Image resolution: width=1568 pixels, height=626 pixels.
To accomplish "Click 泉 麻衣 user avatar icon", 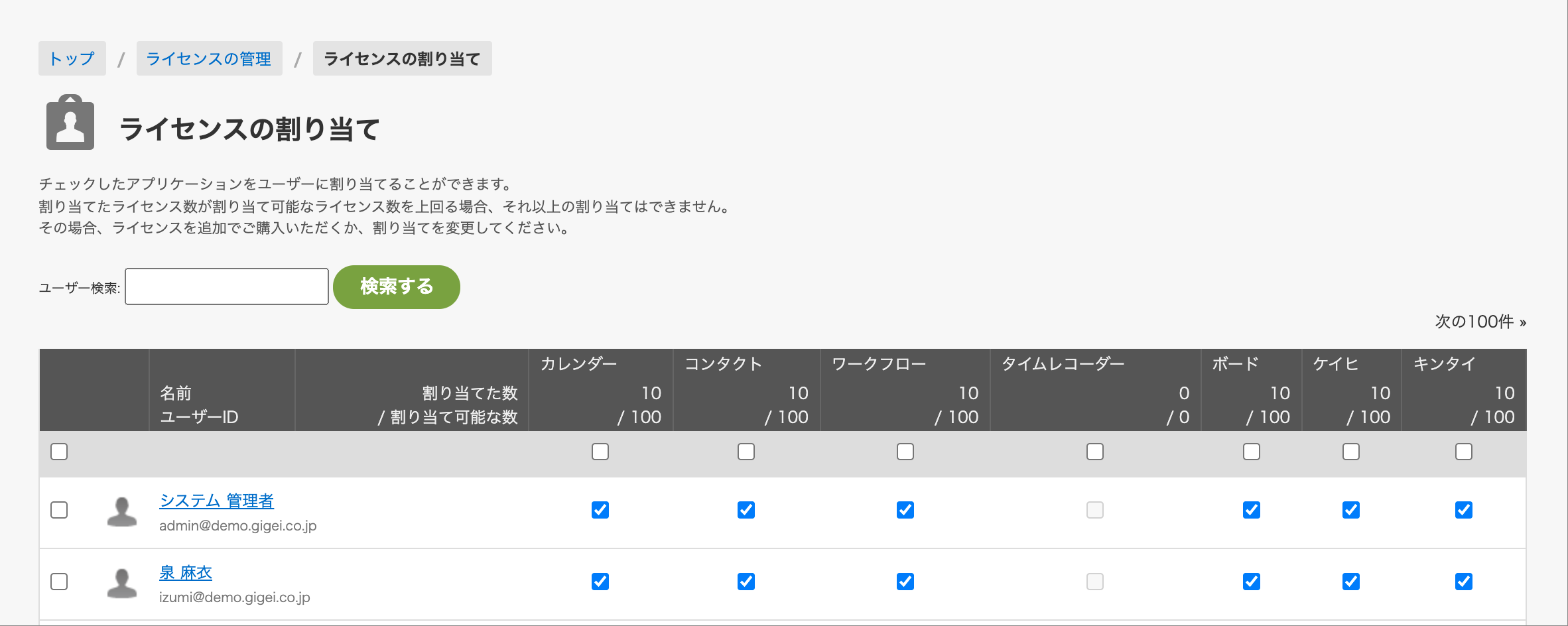I will coord(122,584).
